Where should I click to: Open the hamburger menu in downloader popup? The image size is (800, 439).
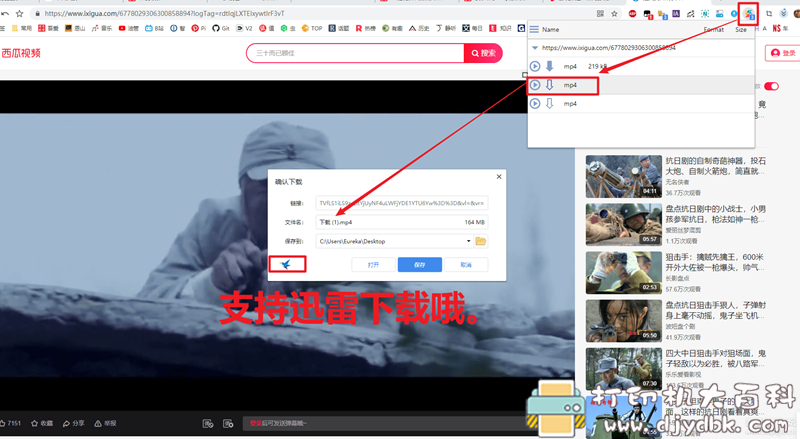[534, 30]
